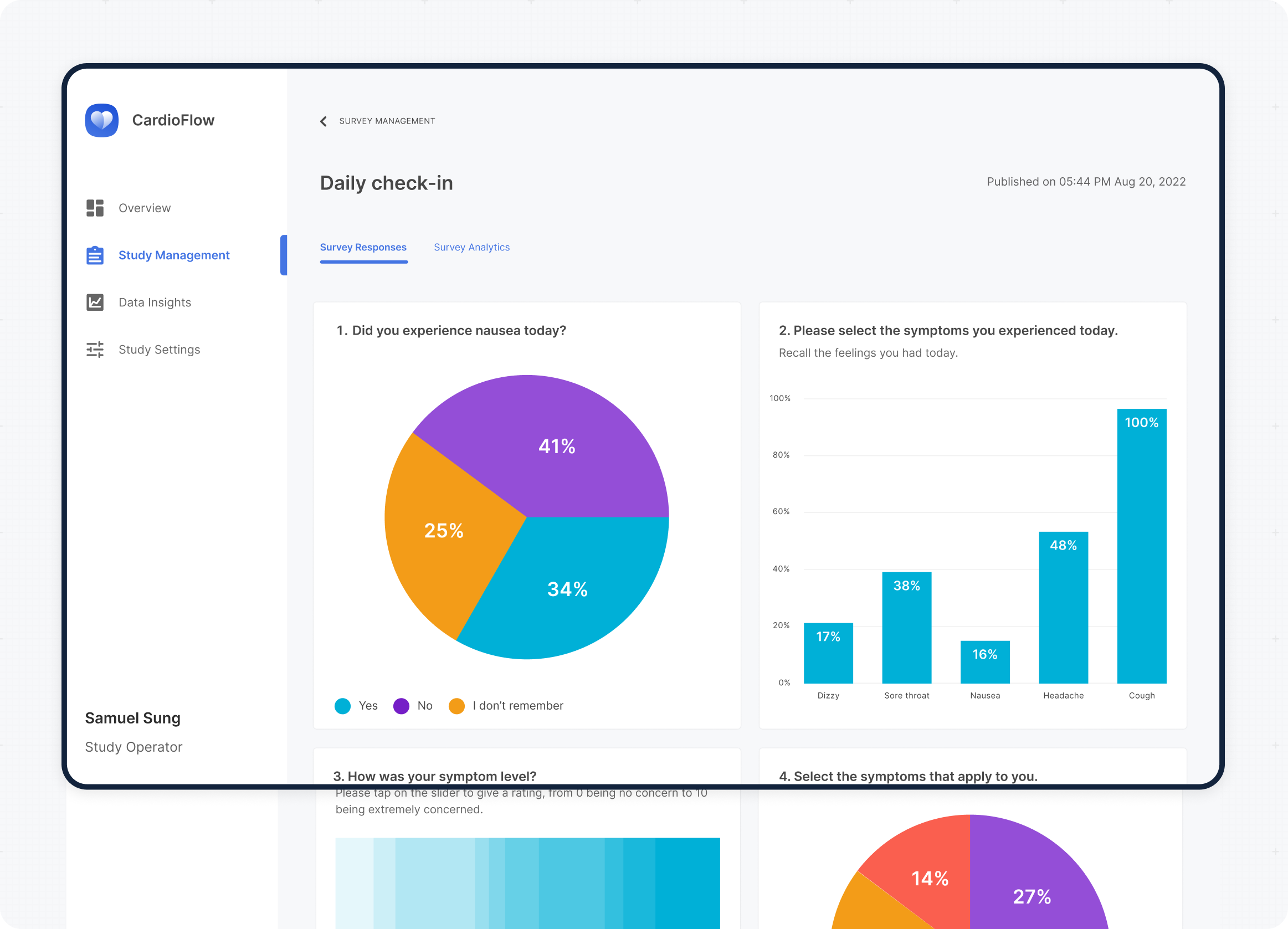Click the Headache 48% bar

click(1063, 608)
